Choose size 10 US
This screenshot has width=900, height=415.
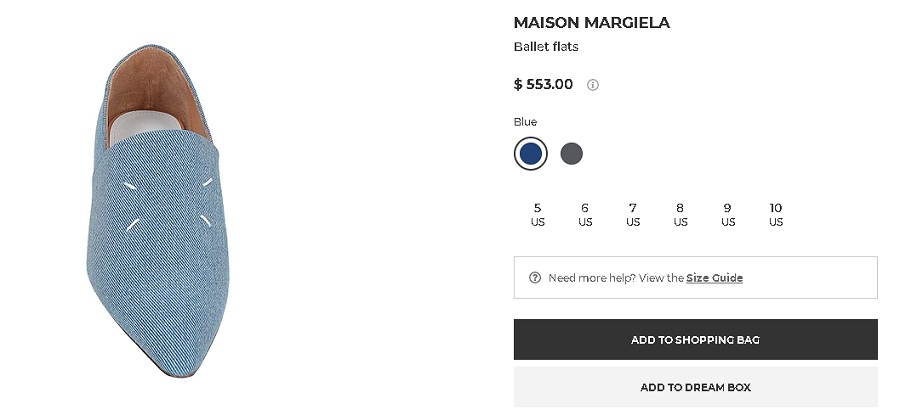click(775, 215)
